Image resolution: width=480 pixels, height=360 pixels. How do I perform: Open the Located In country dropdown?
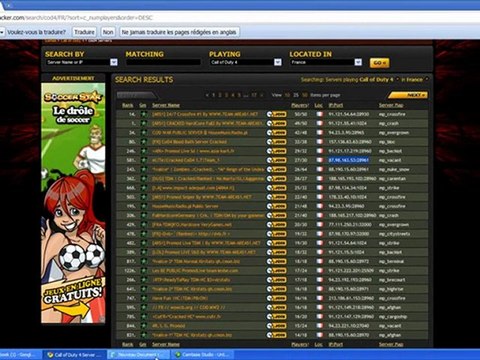point(326,62)
